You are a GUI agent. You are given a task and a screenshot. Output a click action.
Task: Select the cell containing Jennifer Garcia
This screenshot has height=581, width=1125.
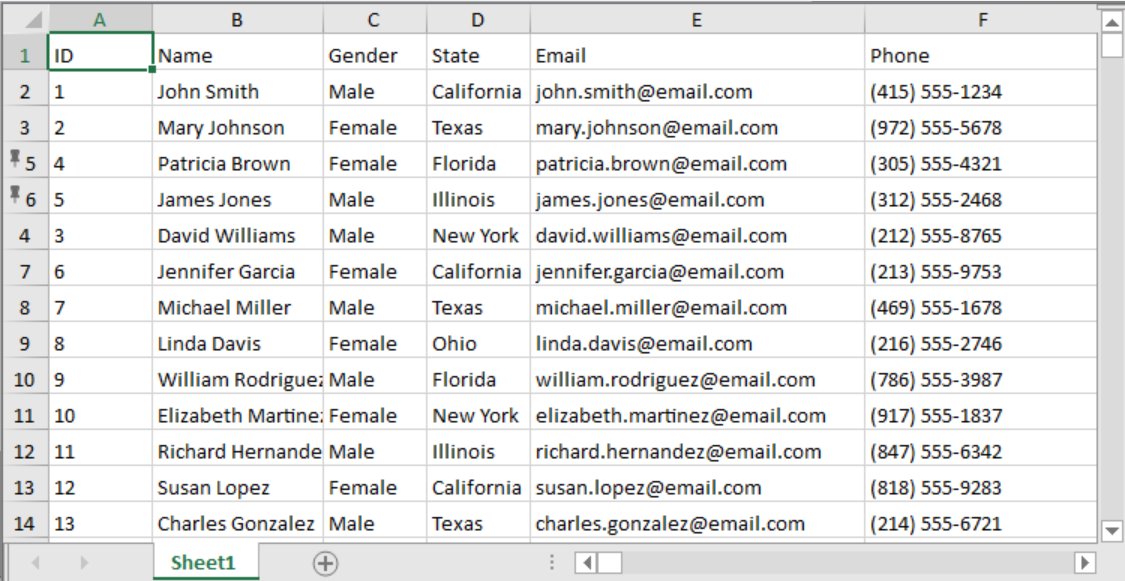(237, 272)
